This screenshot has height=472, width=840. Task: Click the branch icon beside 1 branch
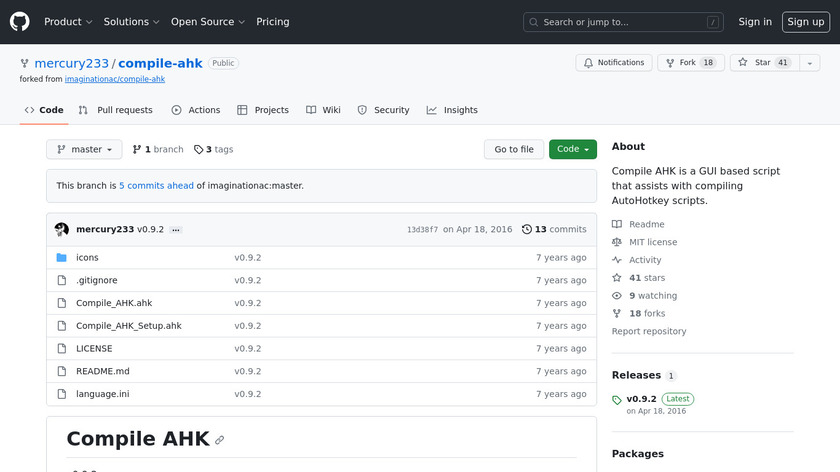[x=137, y=149]
